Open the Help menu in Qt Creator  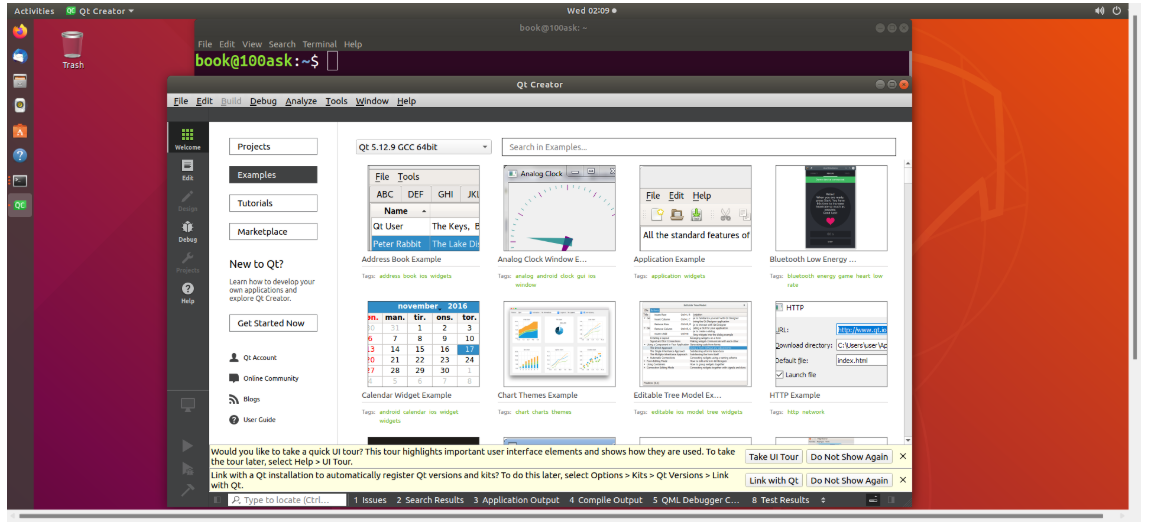click(406, 101)
